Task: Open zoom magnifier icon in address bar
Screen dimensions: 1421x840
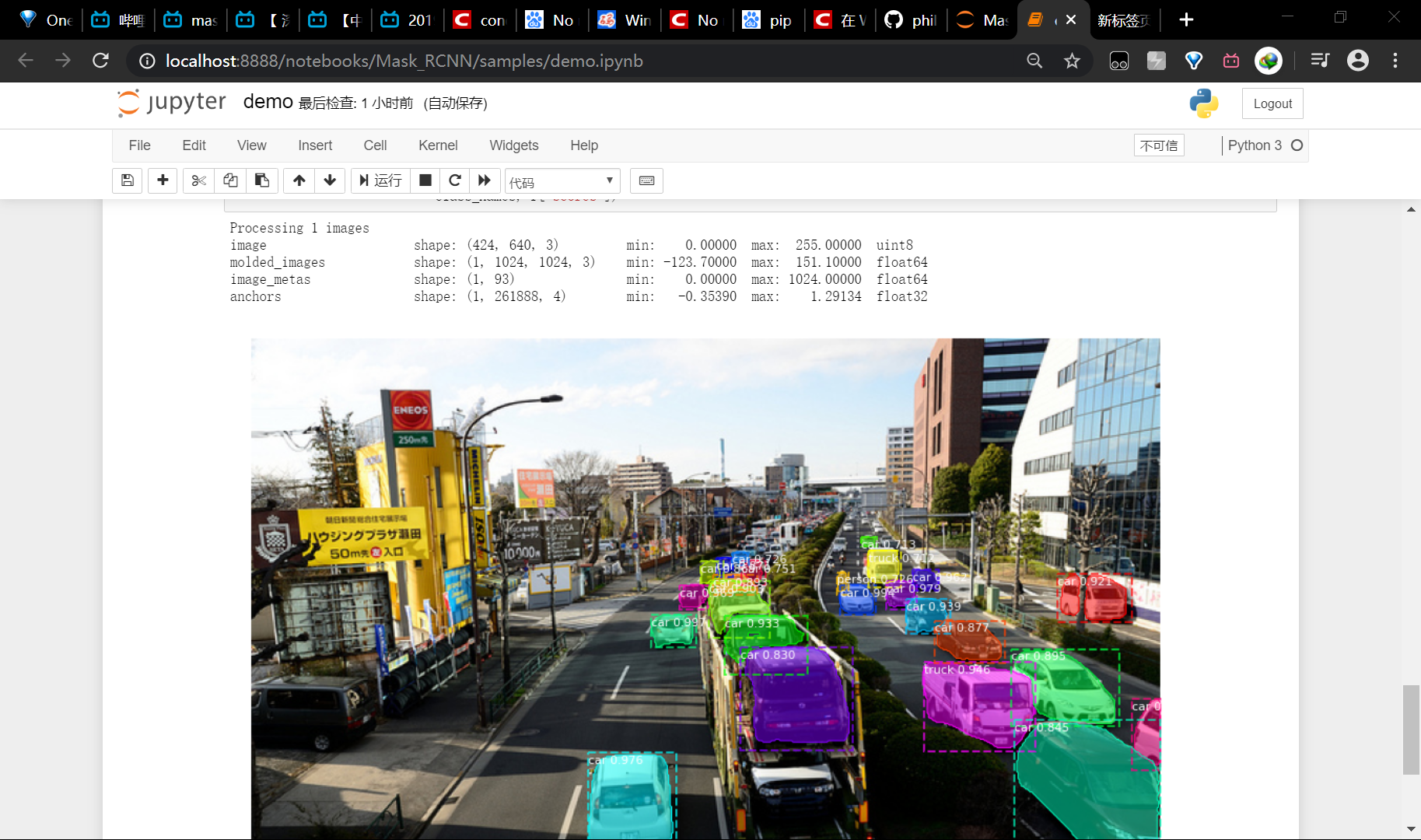Action: (1034, 61)
